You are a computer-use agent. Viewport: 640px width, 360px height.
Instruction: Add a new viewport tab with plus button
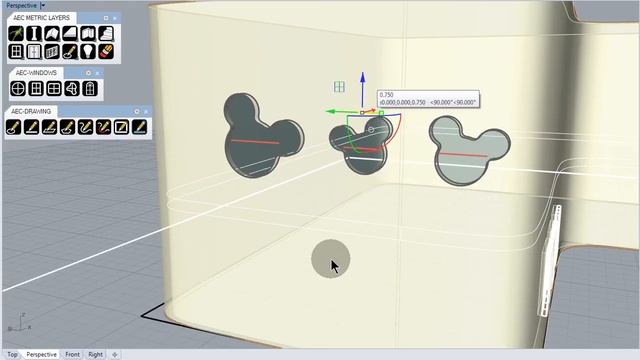point(115,355)
